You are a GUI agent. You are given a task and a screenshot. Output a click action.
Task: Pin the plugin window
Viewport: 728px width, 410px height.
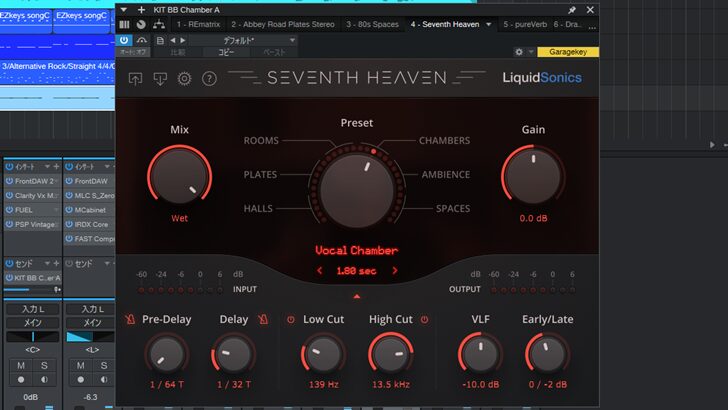[x=572, y=10]
